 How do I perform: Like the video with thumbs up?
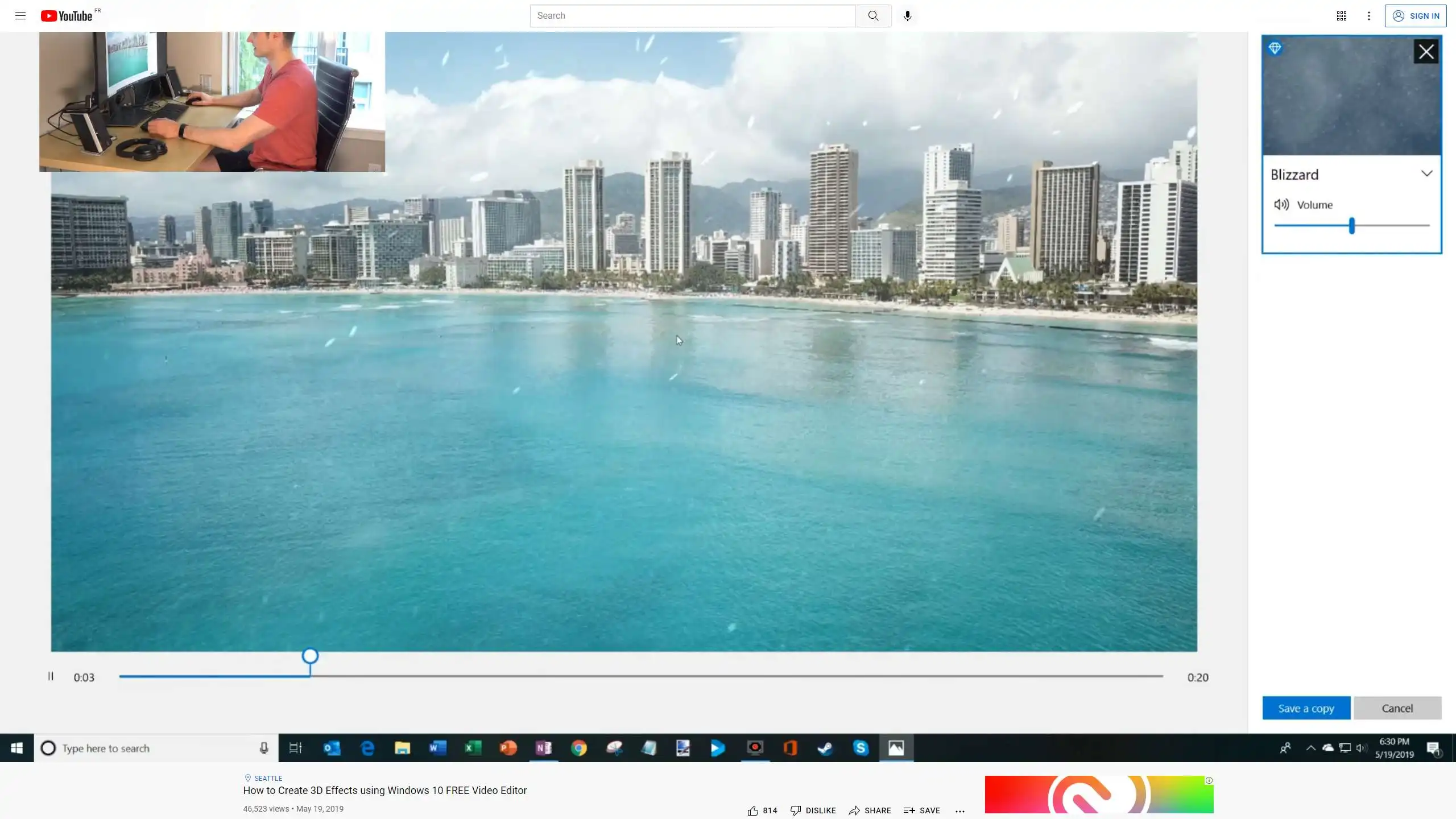pyautogui.click(x=753, y=810)
